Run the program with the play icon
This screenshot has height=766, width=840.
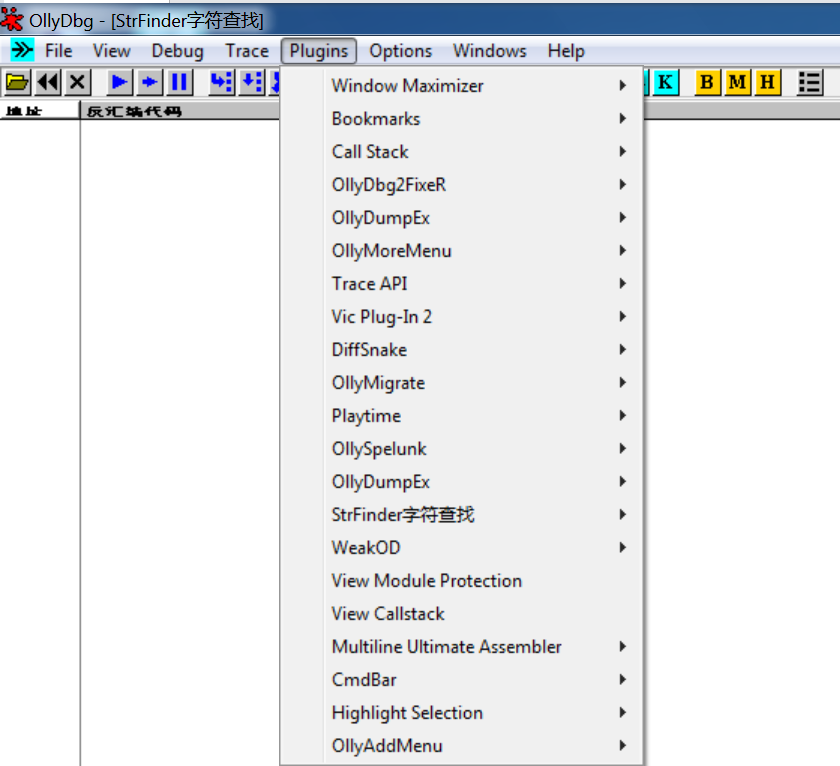pos(119,82)
